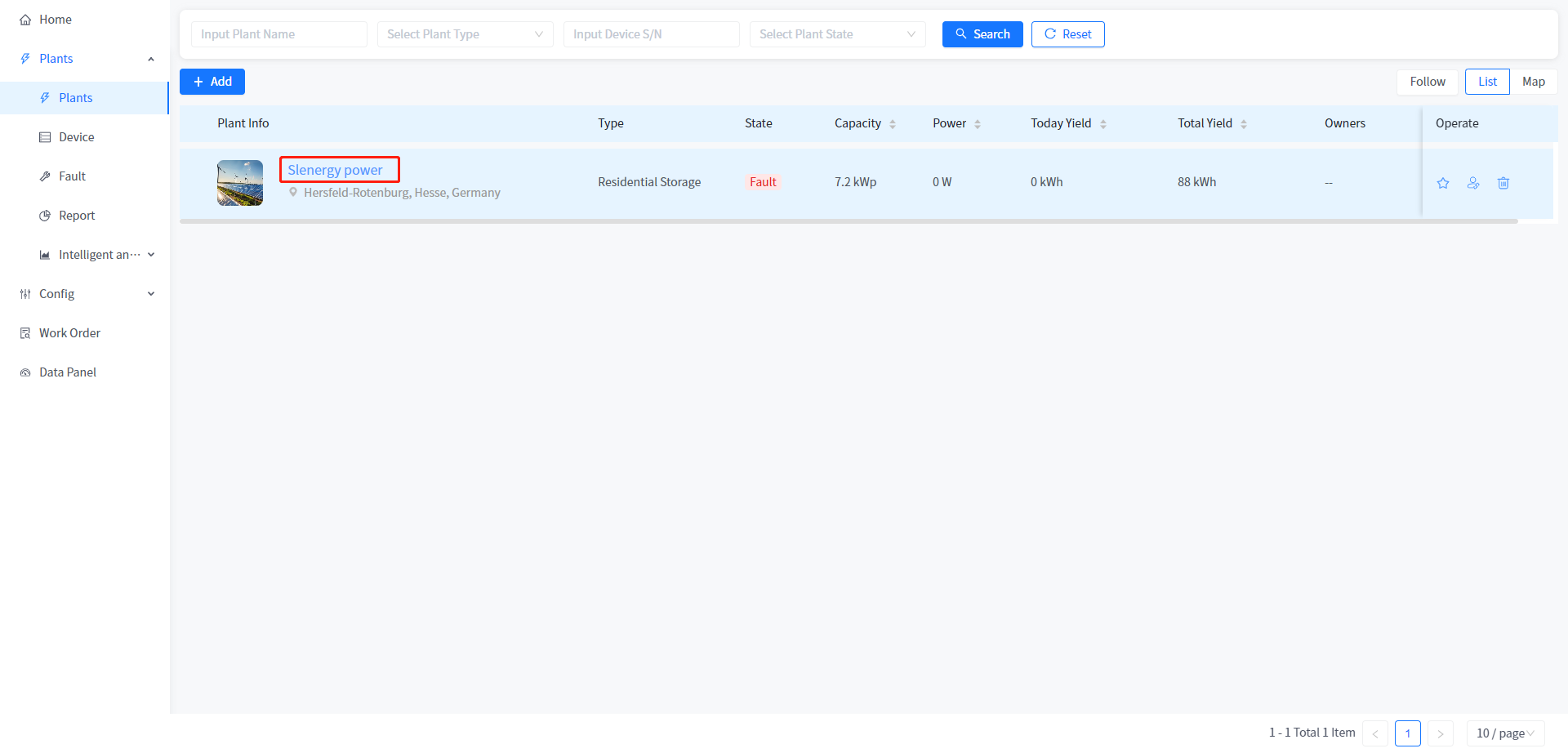This screenshot has height=753, width=1568.
Task: Toggle the Follow filter
Action: point(1427,82)
